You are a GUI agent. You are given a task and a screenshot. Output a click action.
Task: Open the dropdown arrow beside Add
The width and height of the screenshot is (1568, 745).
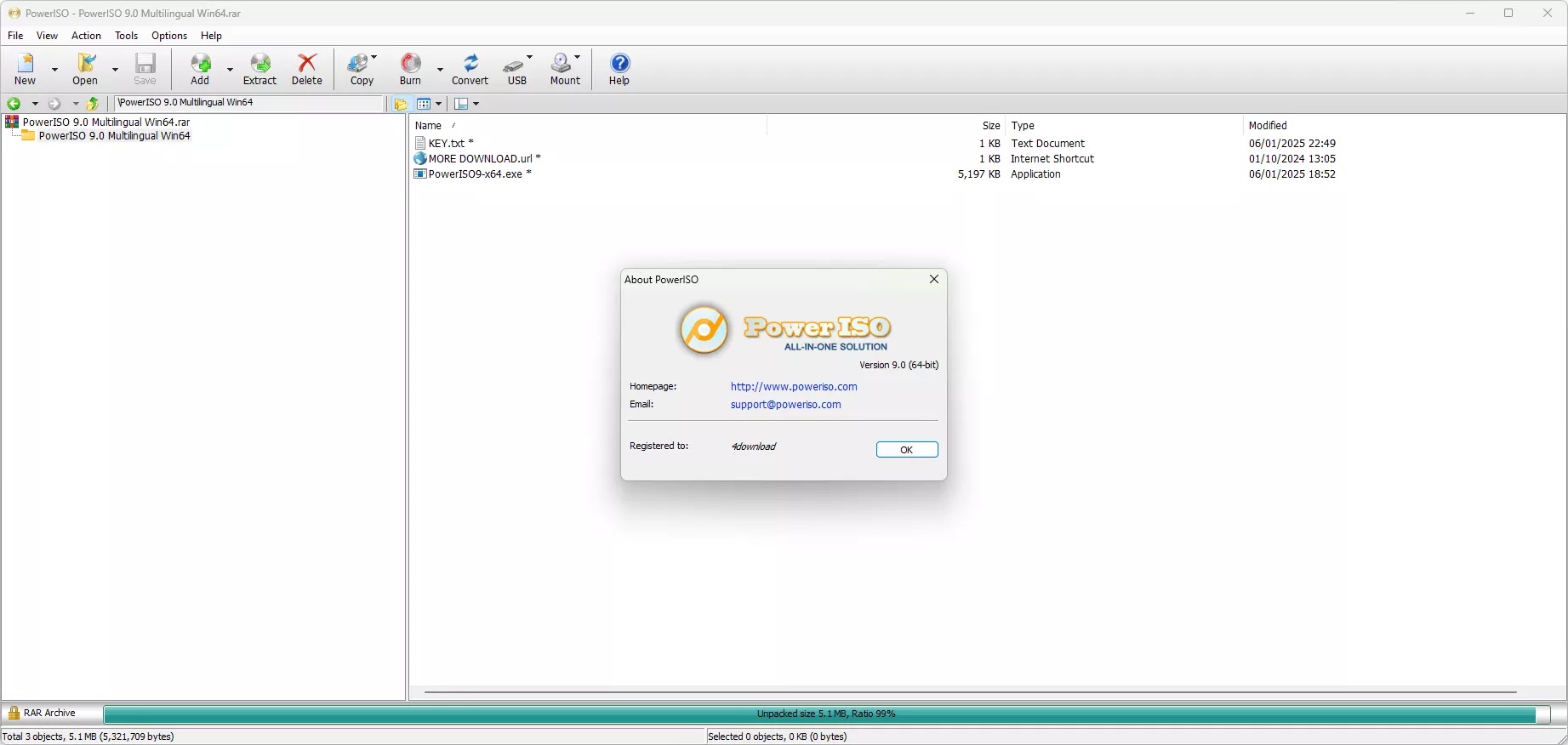click(230, 70)
